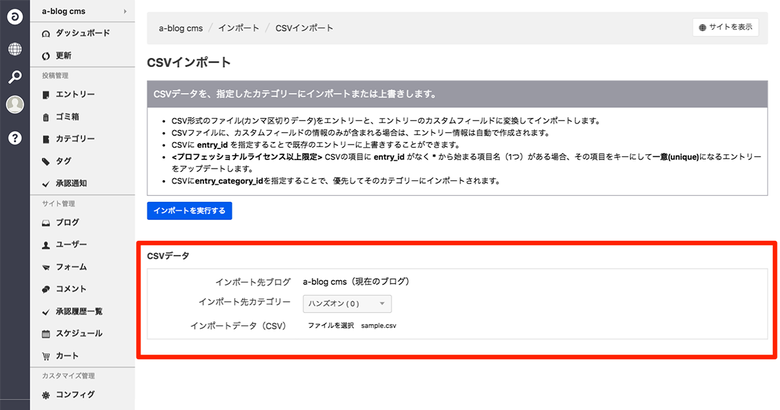Click サイトを表示 button
The width and height of the screenshot is (780, 410).
(x=725, y=27)
